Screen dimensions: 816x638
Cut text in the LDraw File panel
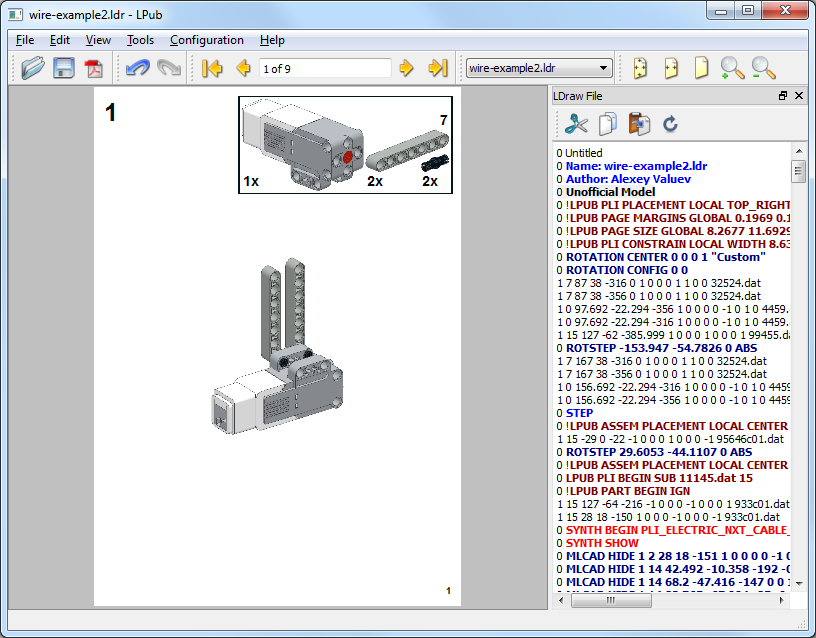[x=576, y=124]
